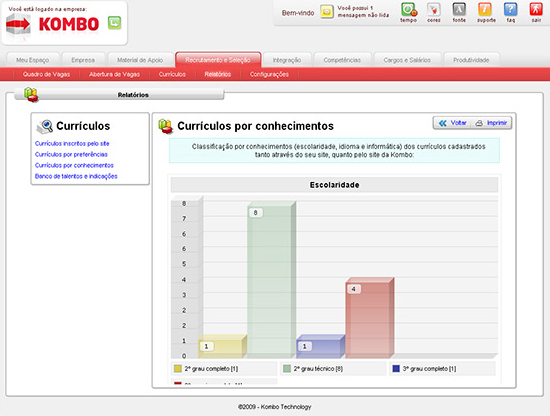
Task: Click the tempo clock icon
Action: pos(409,9)
